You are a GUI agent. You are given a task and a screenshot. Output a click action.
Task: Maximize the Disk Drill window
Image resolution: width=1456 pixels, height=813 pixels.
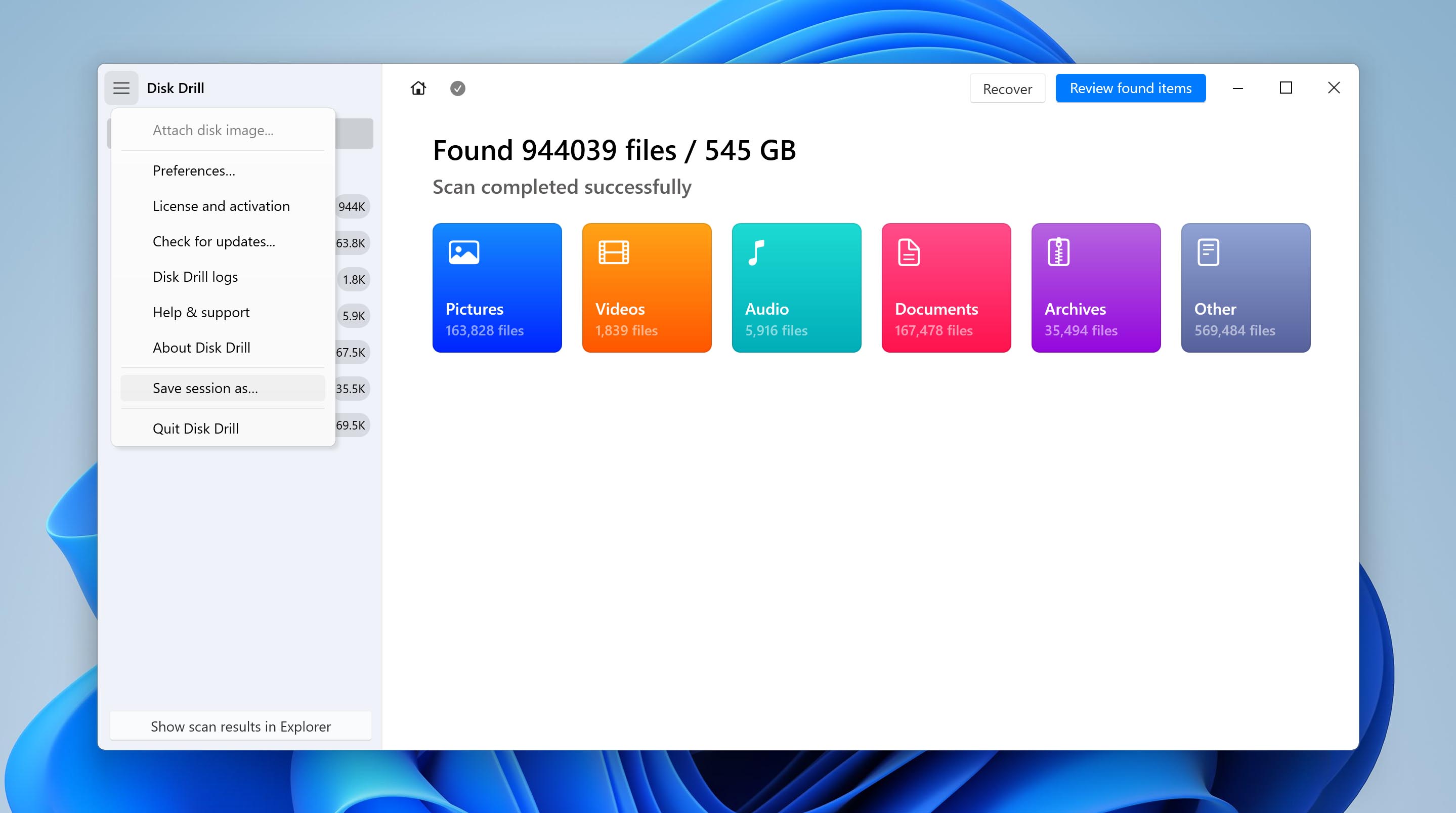pos(1286,88)
